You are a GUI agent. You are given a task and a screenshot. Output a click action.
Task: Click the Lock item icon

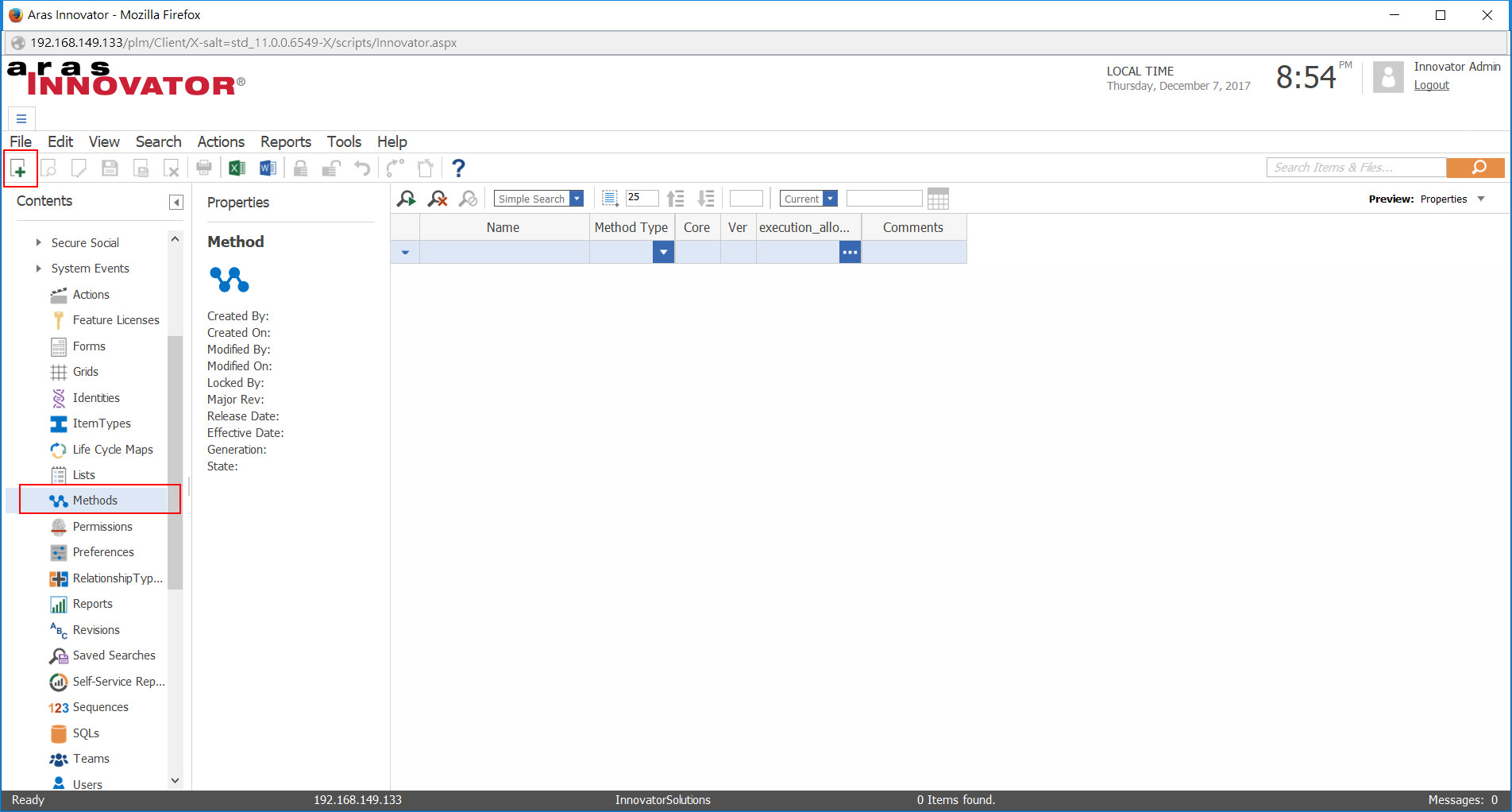point(300,168)
